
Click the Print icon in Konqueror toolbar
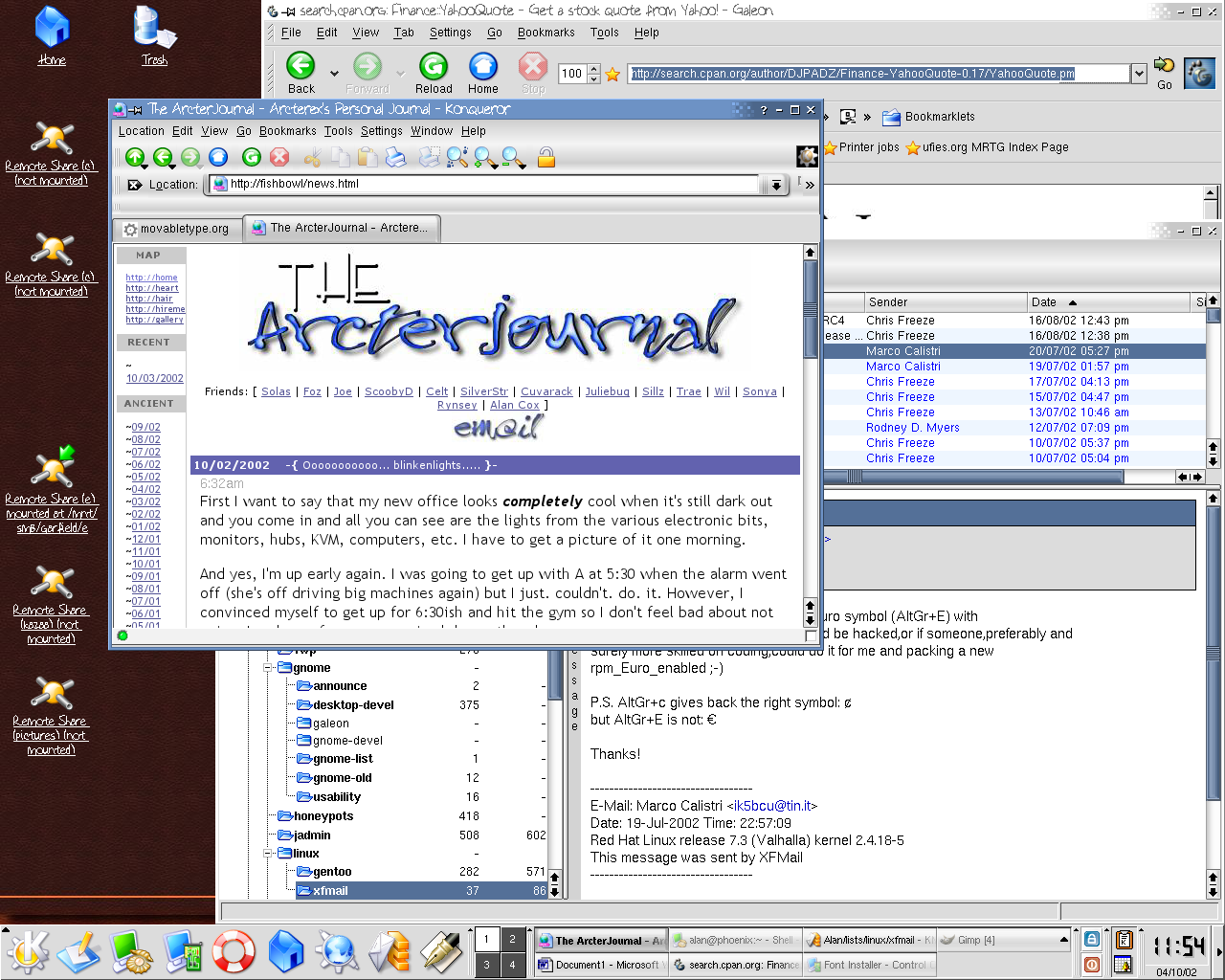click(x=395, y=158)
